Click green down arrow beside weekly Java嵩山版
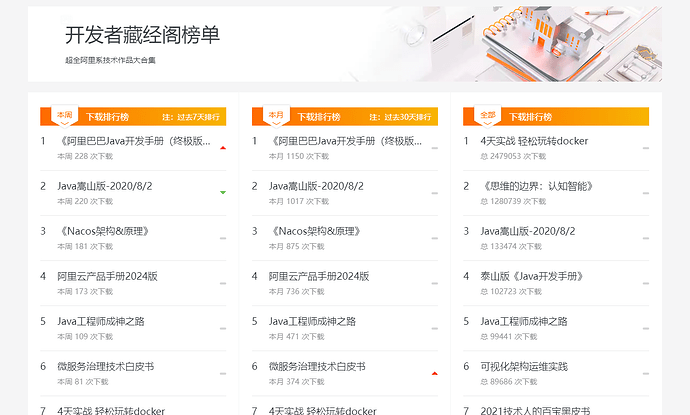690x415 pixels. click(x=223, y=192)
